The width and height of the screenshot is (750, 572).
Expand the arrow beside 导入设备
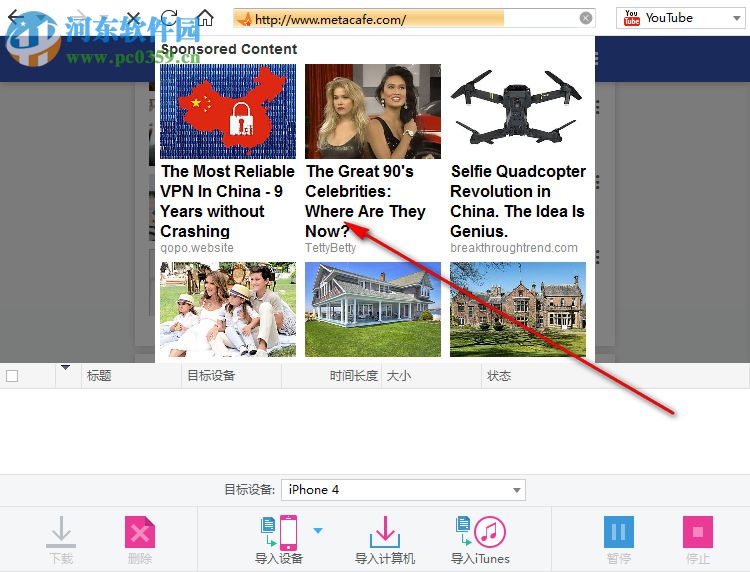318,530
